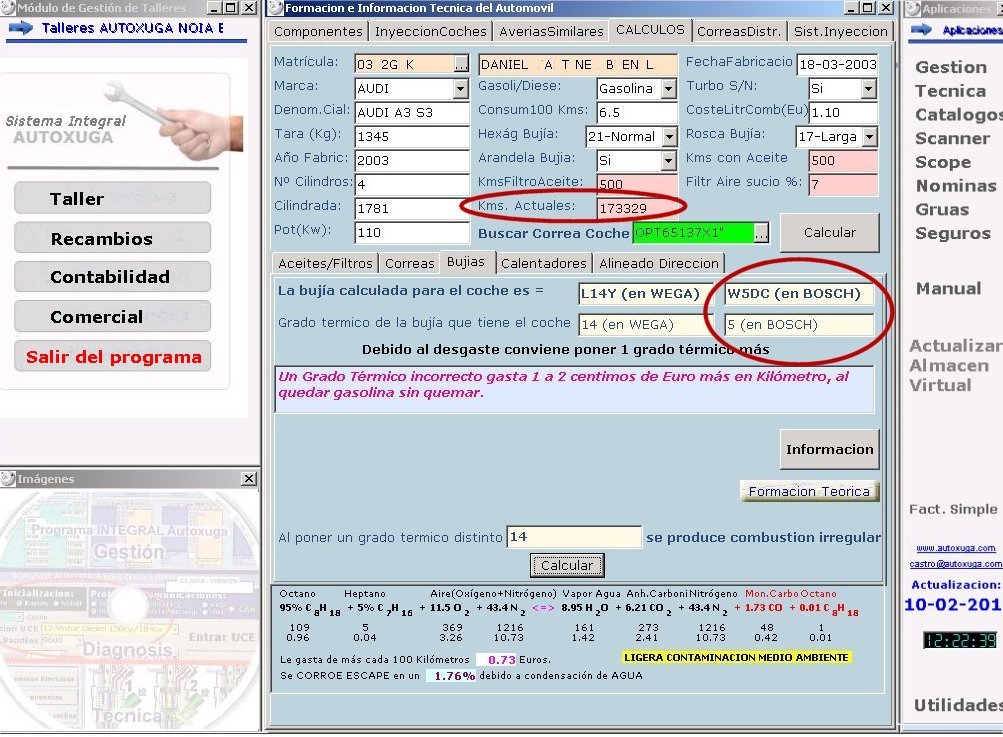Image resolution: width=1003 pixels, height=737 pixels.
Task: Open Scanner in the Aplicaciones panel
Action: [952, 138]
